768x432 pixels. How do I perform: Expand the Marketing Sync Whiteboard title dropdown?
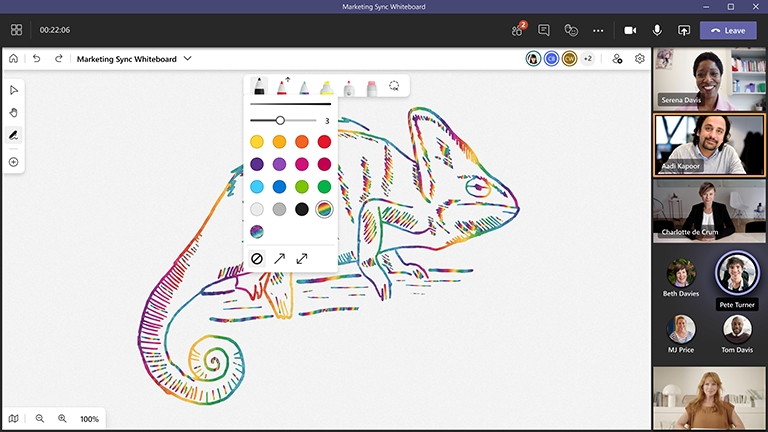click(187, 59)
